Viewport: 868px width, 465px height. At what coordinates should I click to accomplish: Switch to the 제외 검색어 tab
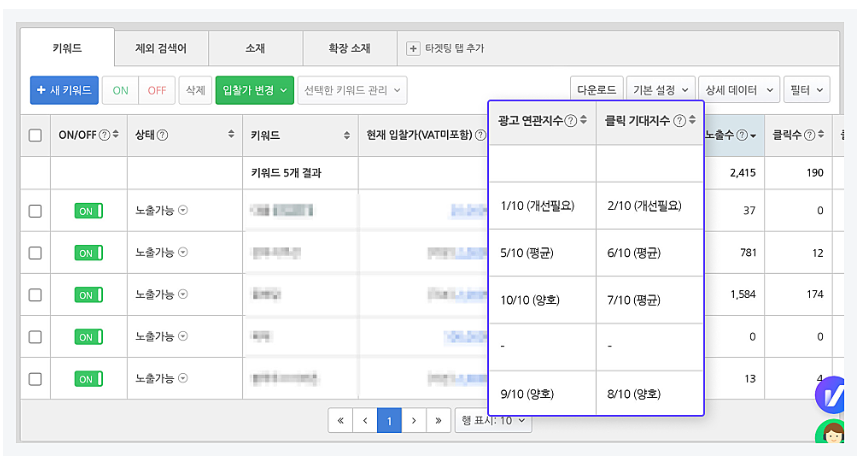pos(159,48)
